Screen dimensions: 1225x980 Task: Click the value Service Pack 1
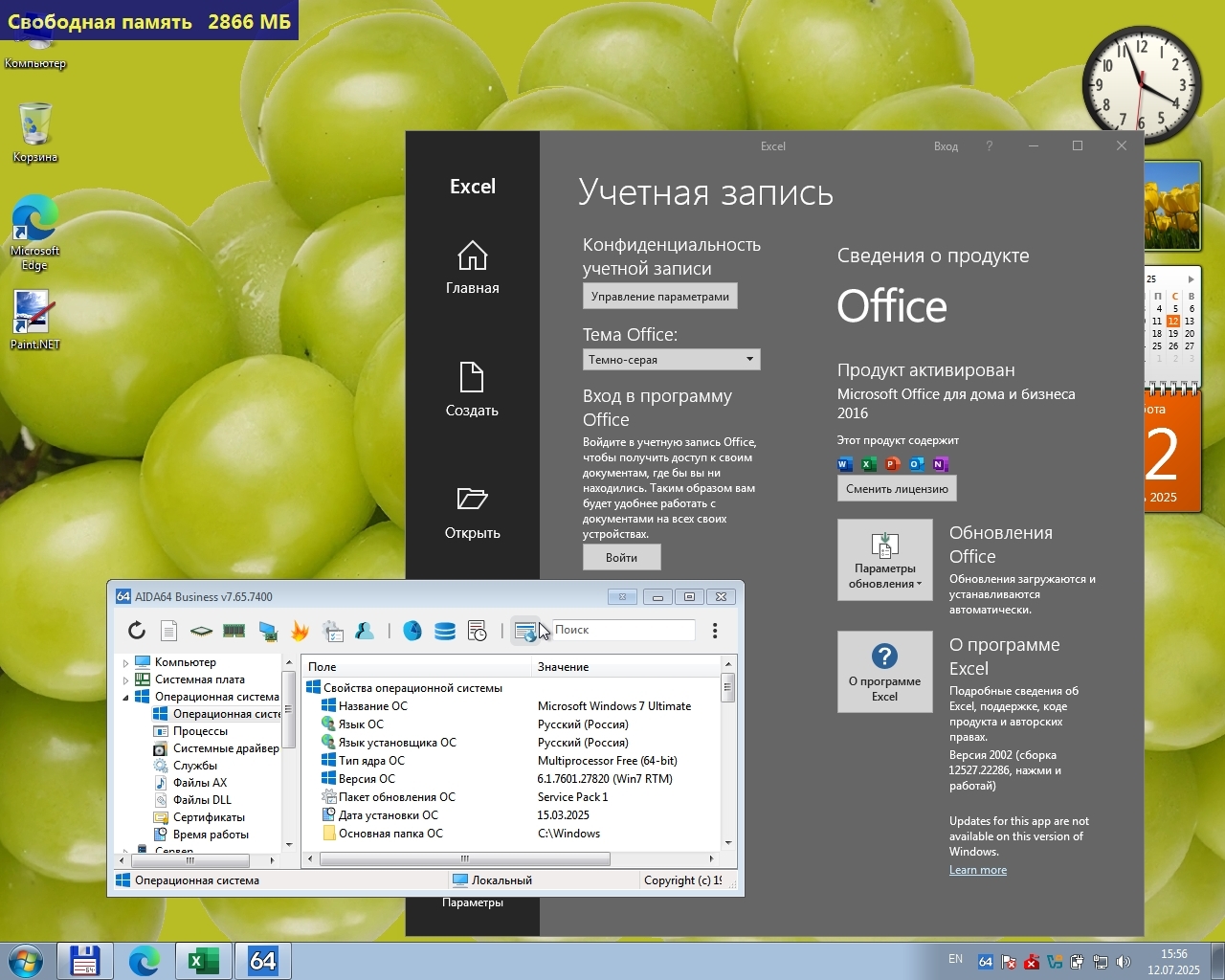pyautogui.click(x=572, y=797)
